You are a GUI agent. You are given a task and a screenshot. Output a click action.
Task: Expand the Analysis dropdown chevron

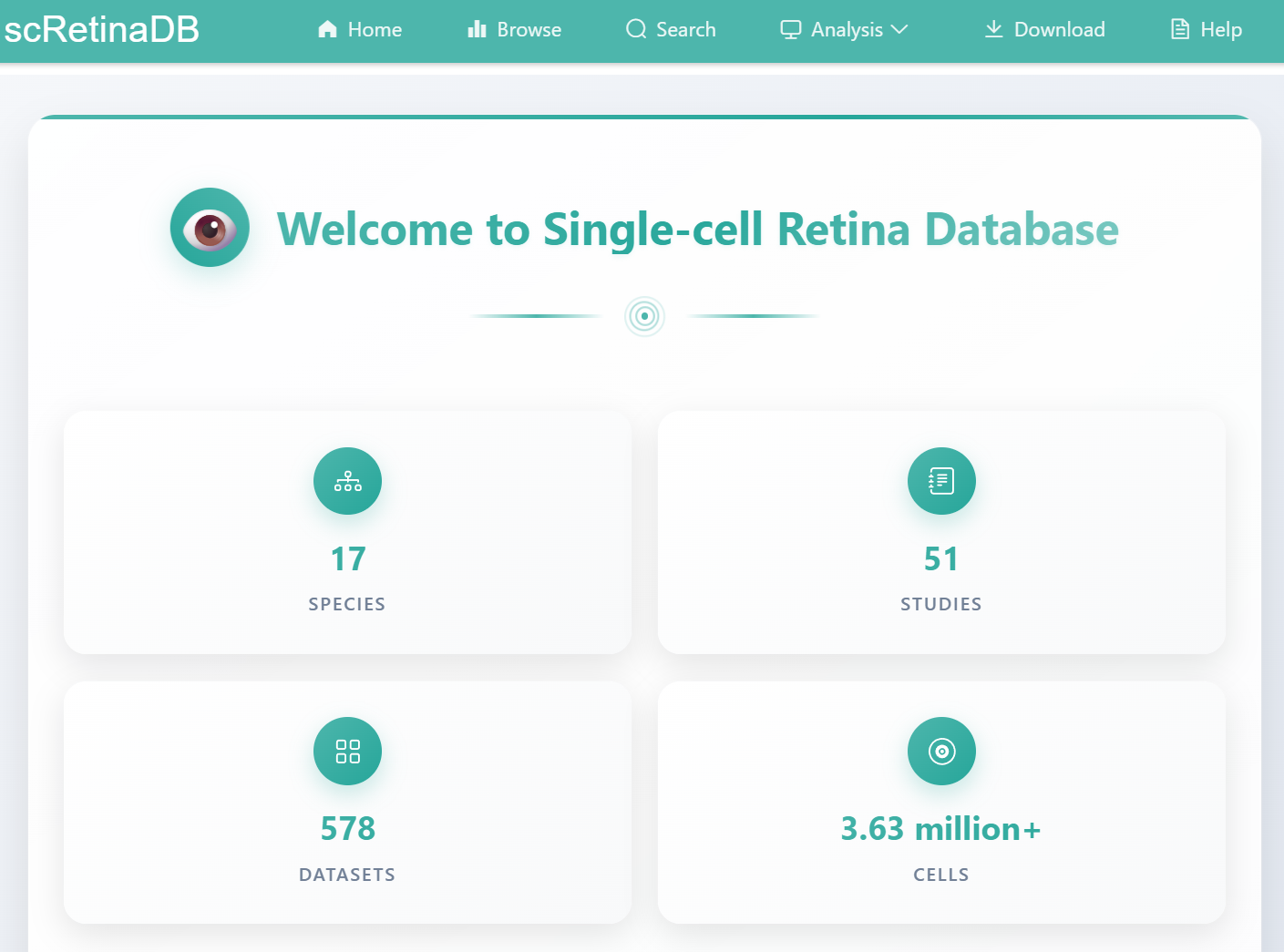[x=899, y=30]
